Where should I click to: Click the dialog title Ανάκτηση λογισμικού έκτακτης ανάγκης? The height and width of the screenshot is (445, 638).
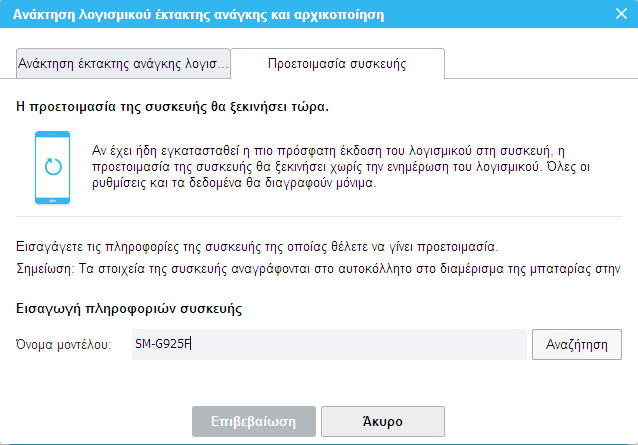198,15
